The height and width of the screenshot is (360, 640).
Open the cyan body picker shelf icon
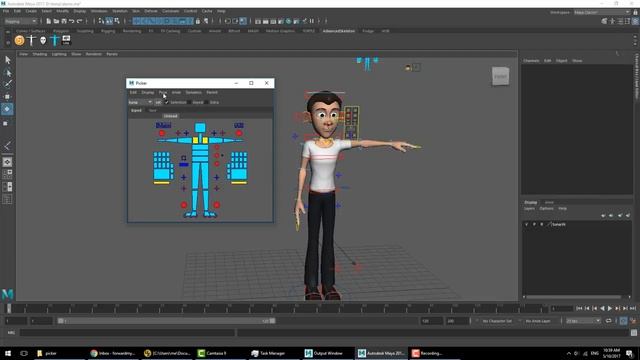55,40
